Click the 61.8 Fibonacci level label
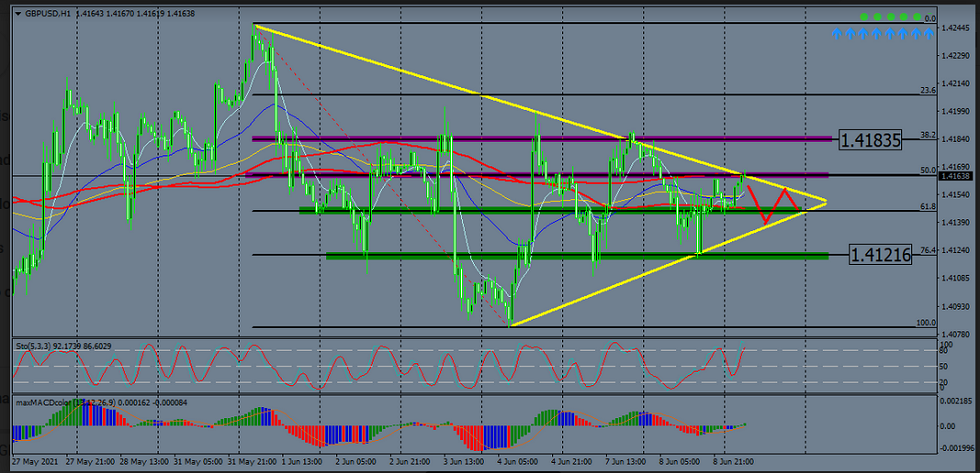This screenshot has height=473, width=980. coord(927,206)
